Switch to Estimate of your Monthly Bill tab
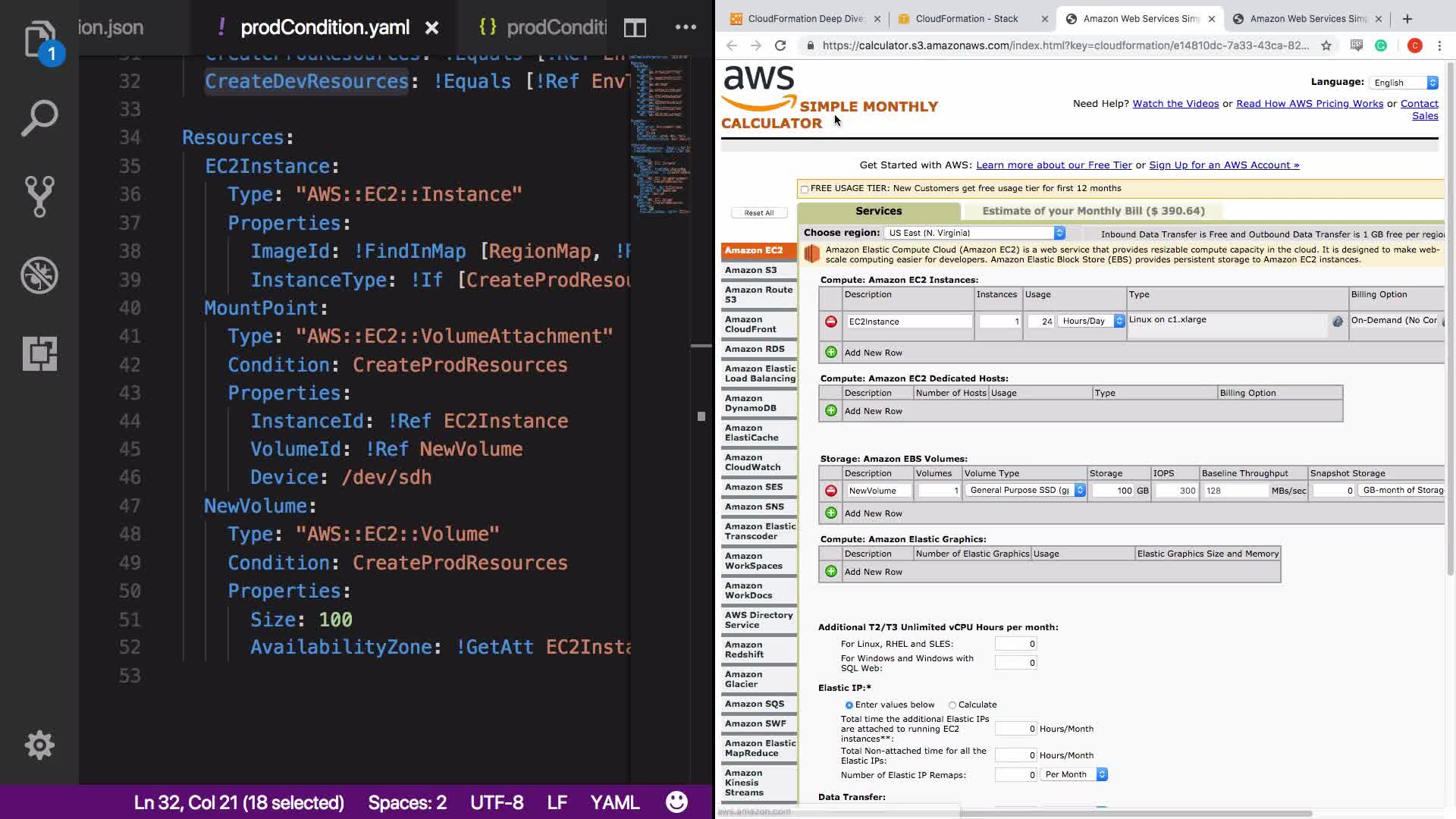This screenshot has width=1456, height=819. 1093,211
